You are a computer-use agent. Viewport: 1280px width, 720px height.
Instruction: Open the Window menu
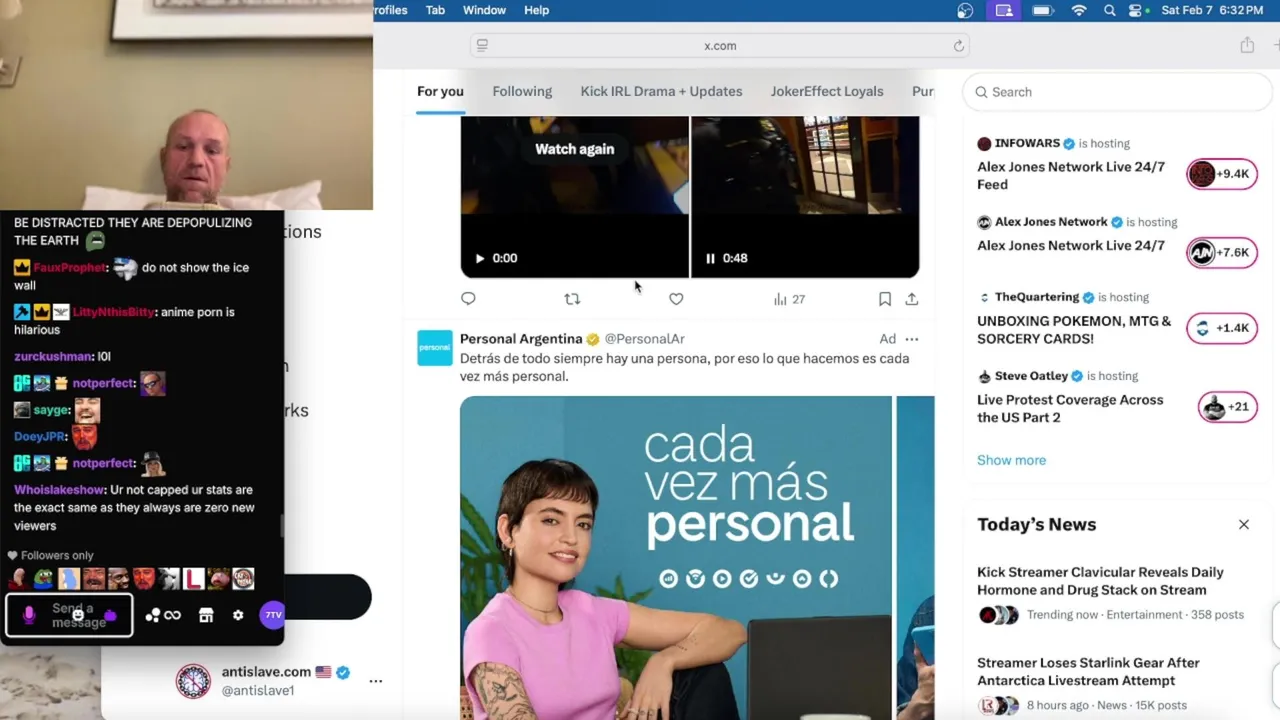click(484, 10)
